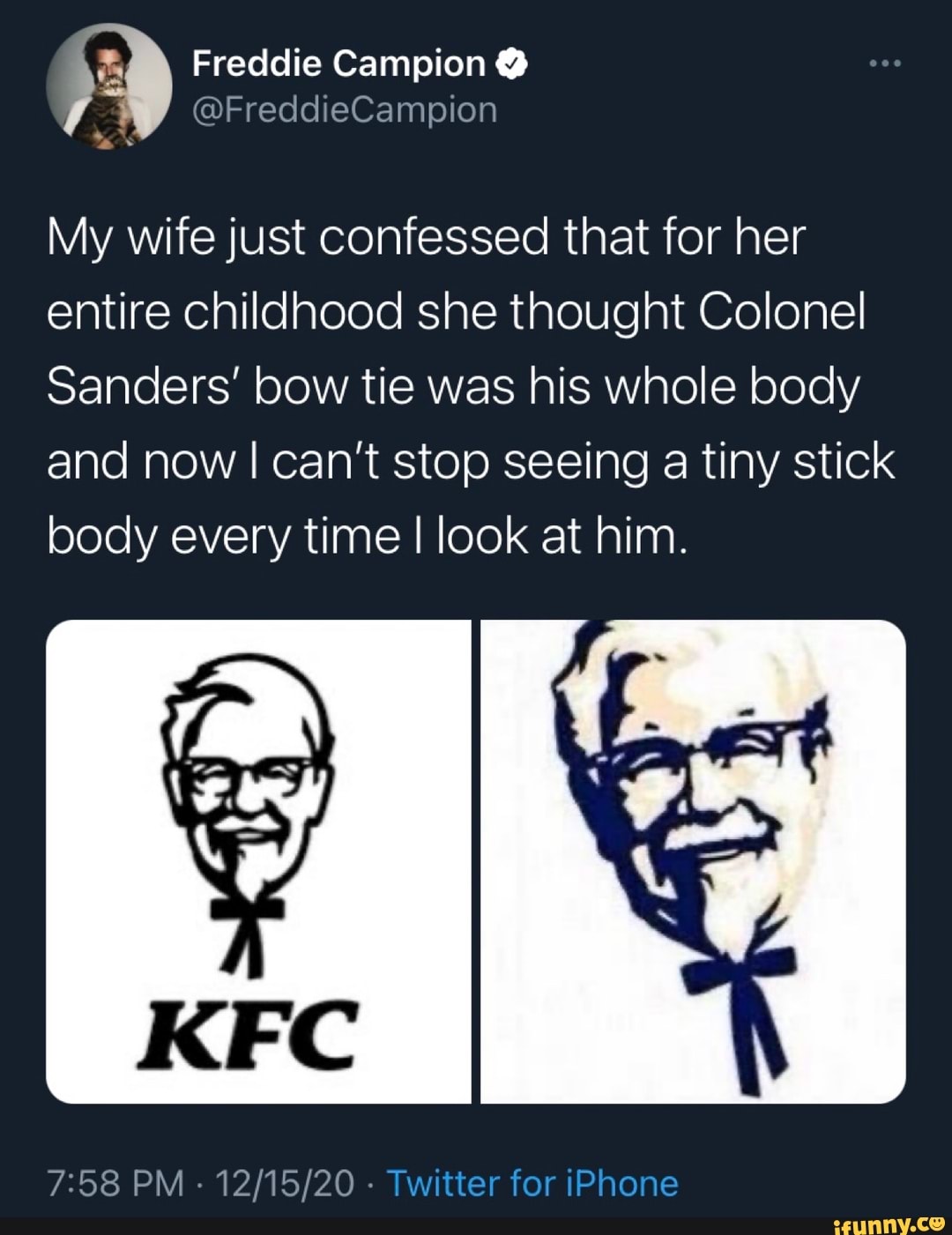952x1235 pixels.
Task: Open the three-dot more options menu
Action: [x=884, y=63]
